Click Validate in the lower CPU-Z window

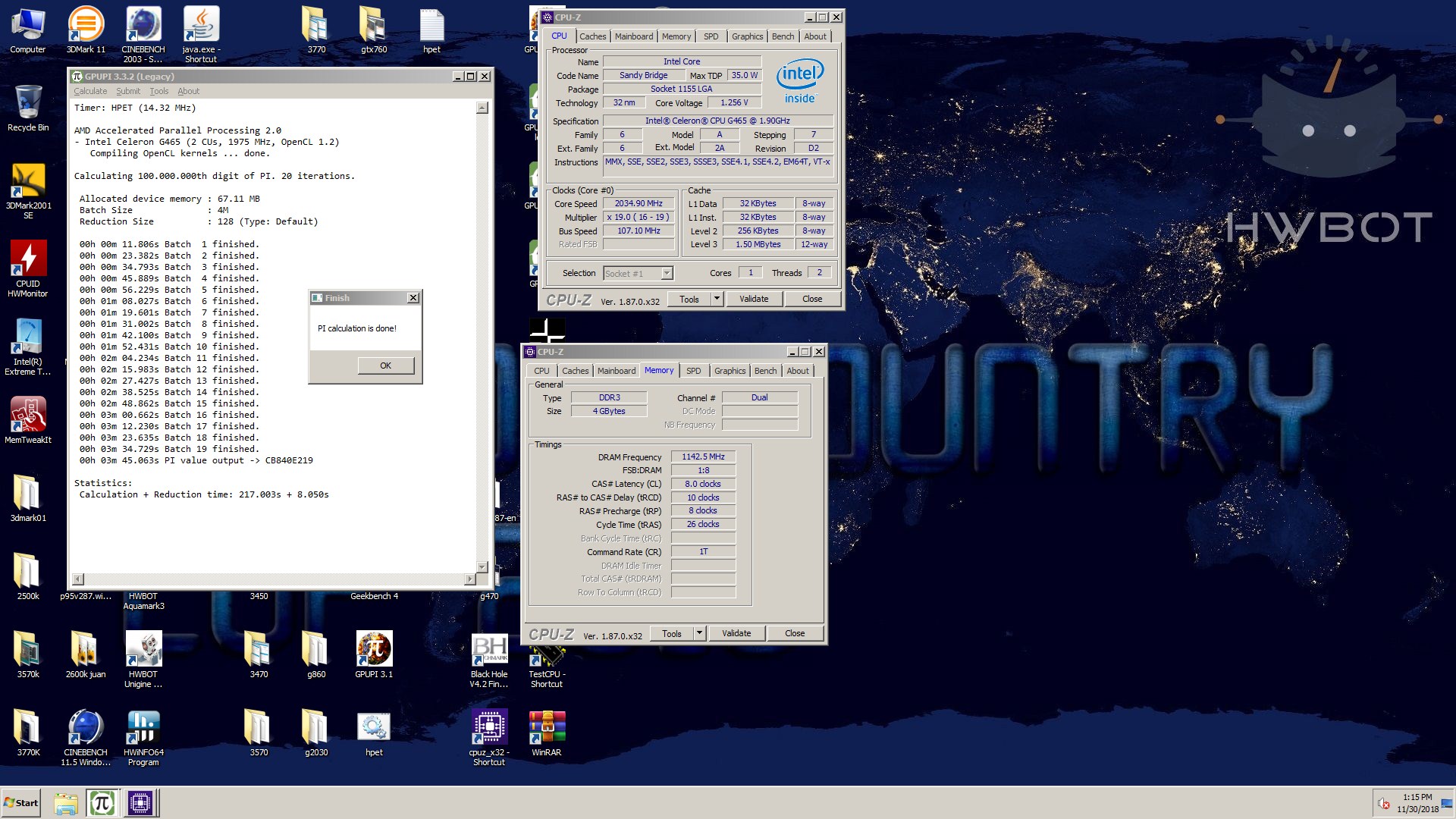tap(736, 633)
